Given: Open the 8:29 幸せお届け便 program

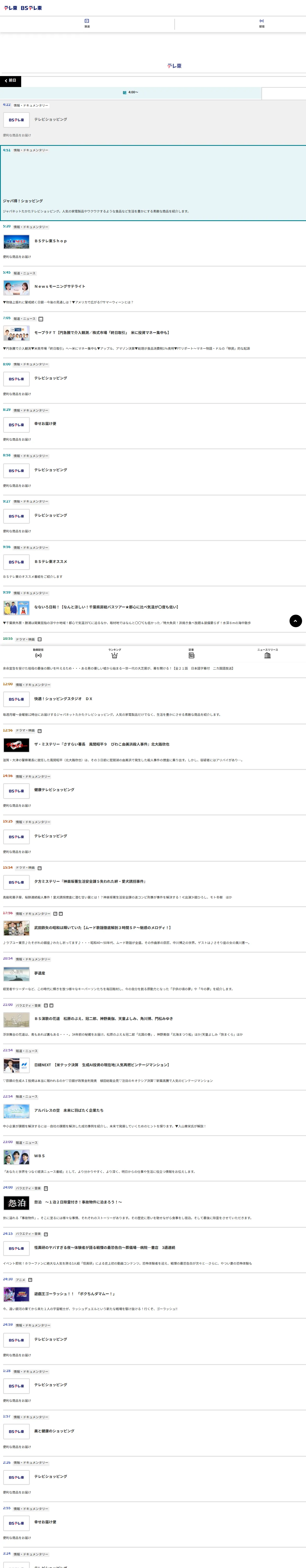Looking at the screenshot, I should point(45,424).
